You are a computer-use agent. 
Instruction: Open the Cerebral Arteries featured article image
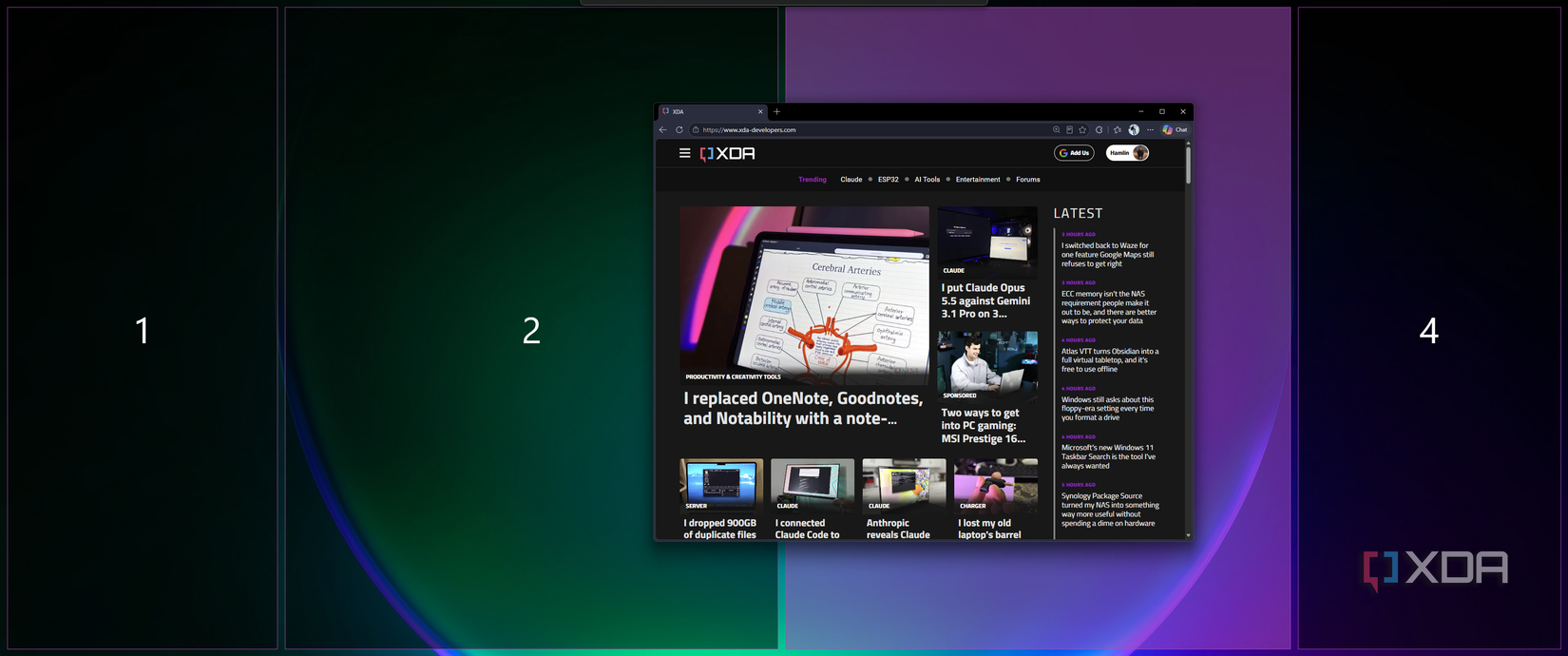(x=804, y=295)
